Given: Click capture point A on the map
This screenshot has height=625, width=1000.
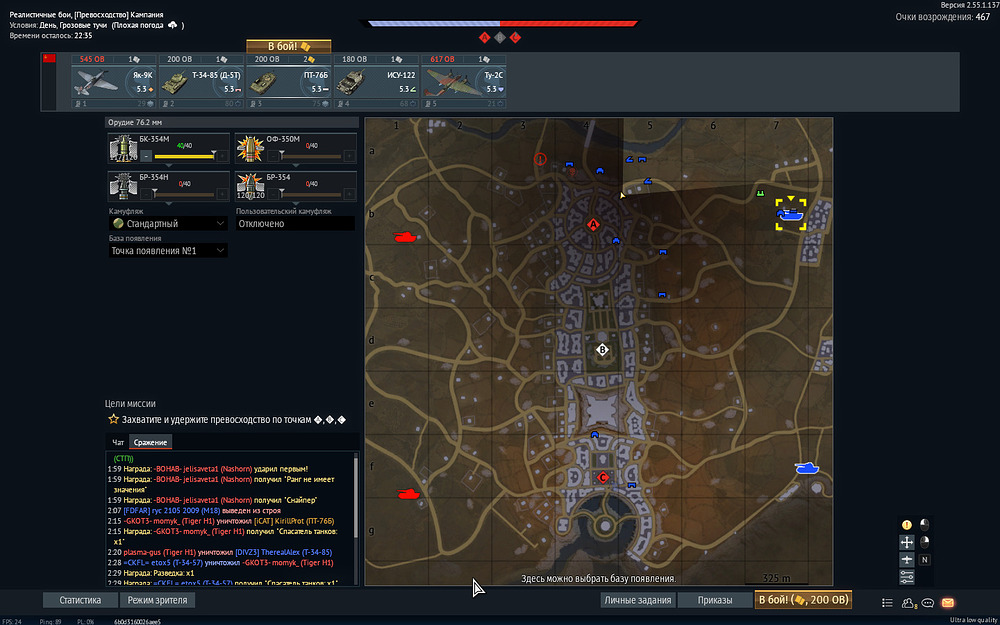Looking at the screenshot, I should 593,224.
